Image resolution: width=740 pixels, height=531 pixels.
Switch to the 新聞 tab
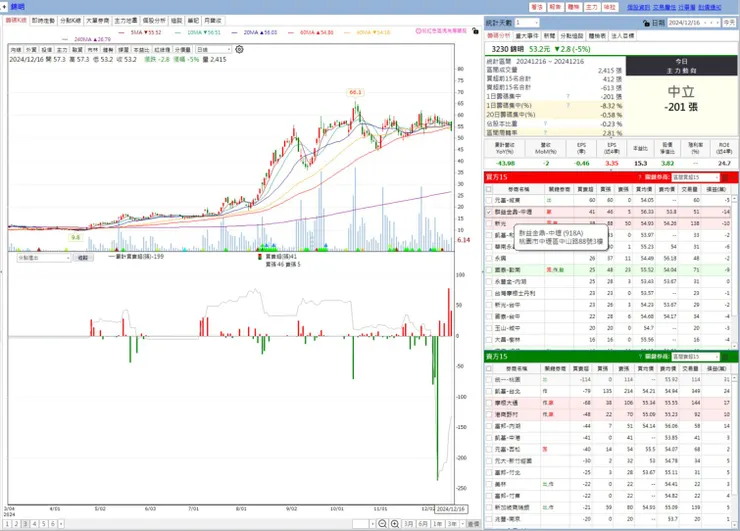point(549,36)
